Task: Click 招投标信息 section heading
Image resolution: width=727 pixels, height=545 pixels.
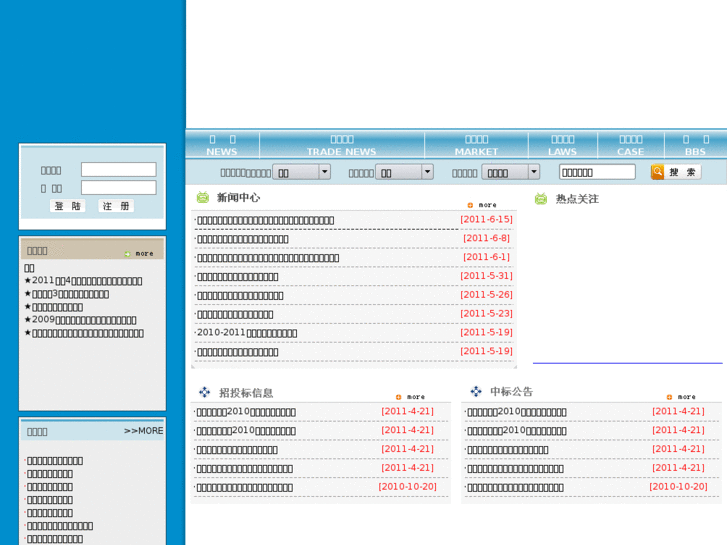Action: (246, 393)
